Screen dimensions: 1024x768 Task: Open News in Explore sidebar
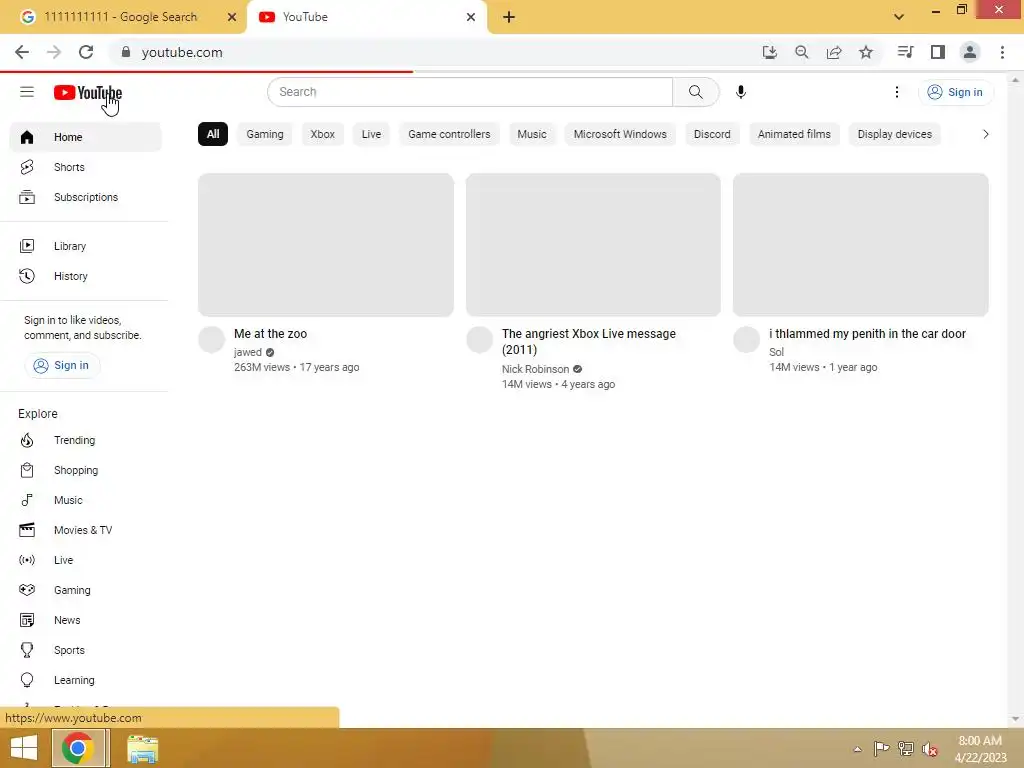[86, 620]
